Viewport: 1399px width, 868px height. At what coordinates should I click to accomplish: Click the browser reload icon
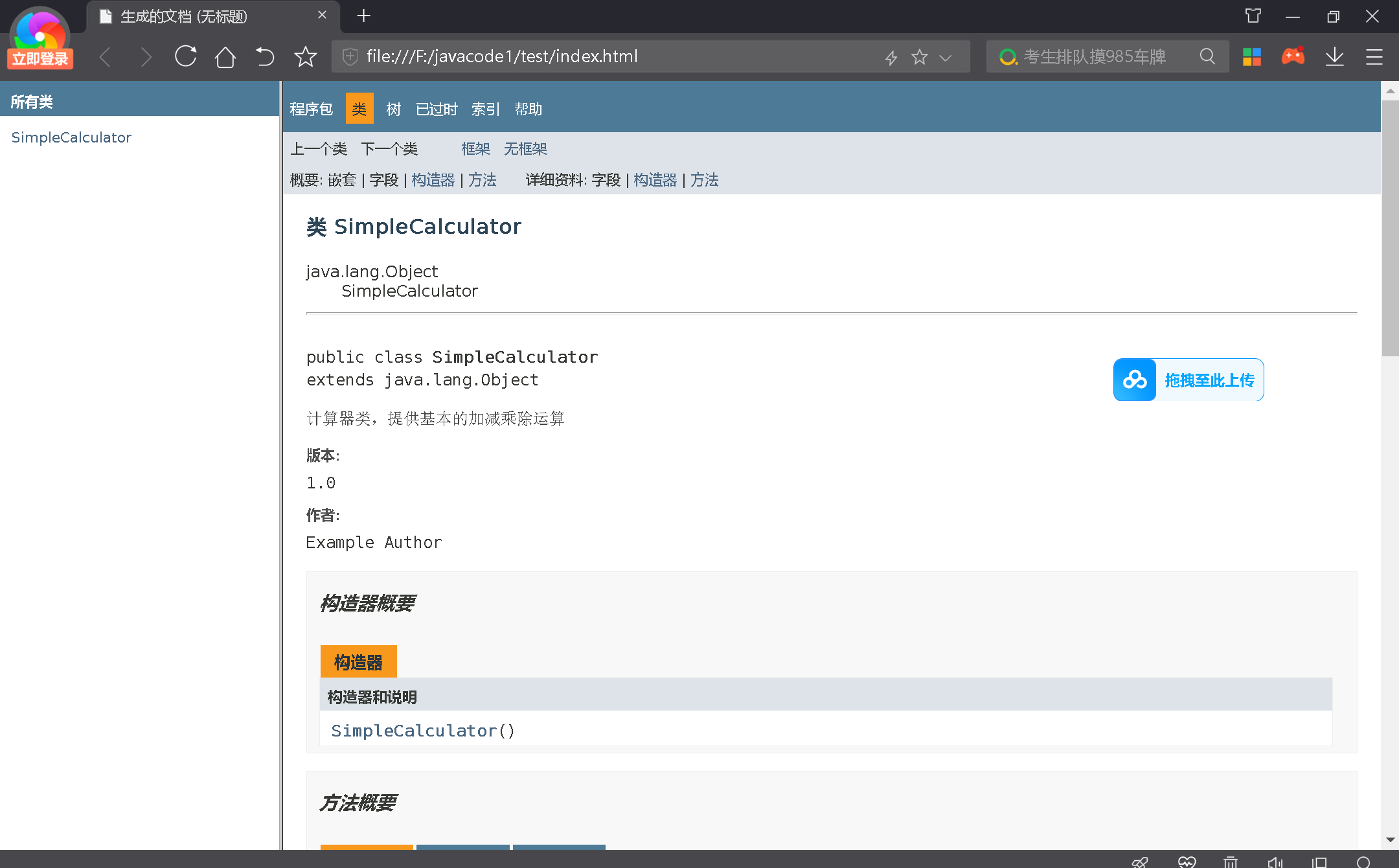(x=185, y=56)
